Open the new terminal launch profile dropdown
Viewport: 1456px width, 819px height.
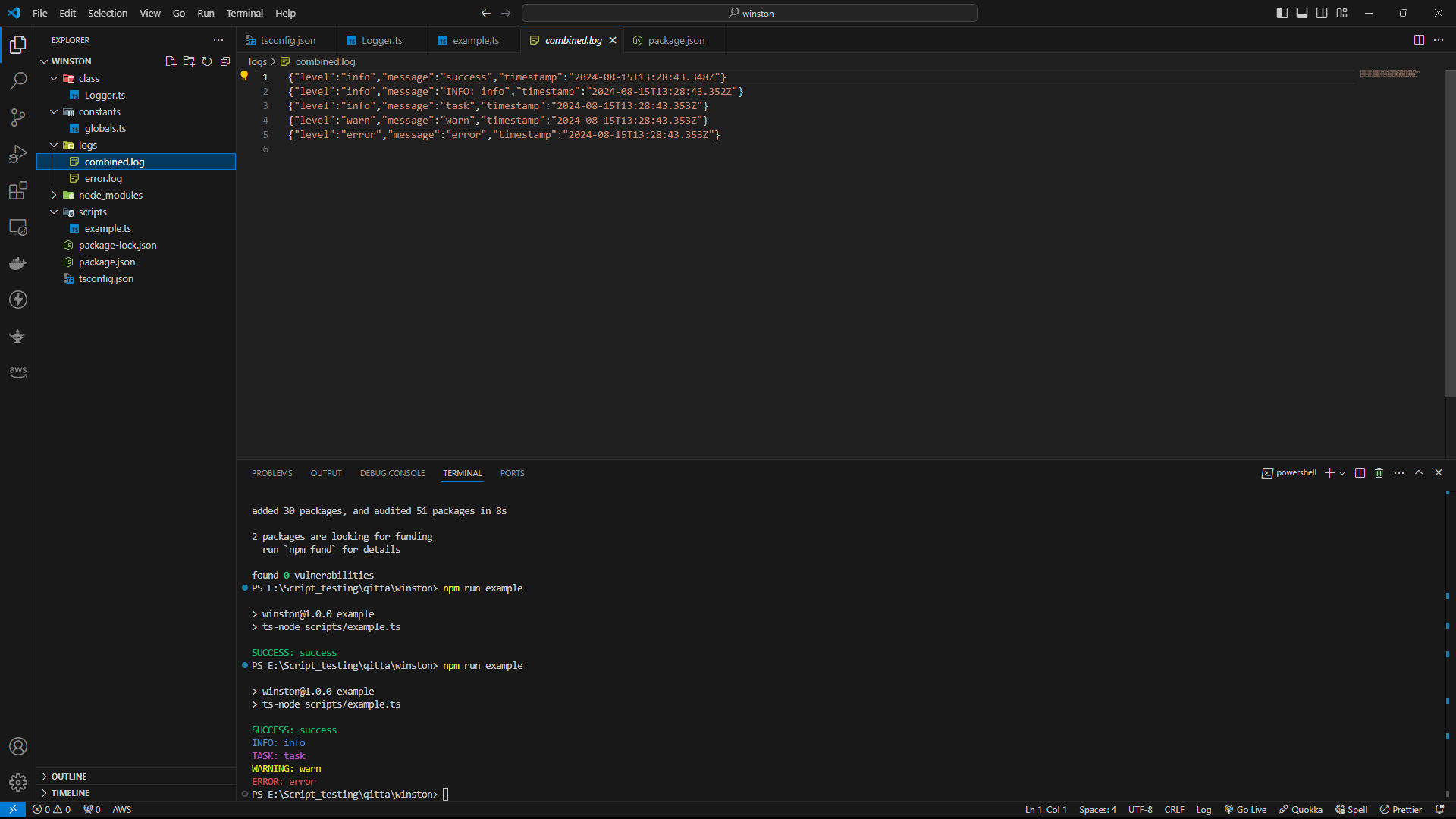(1342, 473)
